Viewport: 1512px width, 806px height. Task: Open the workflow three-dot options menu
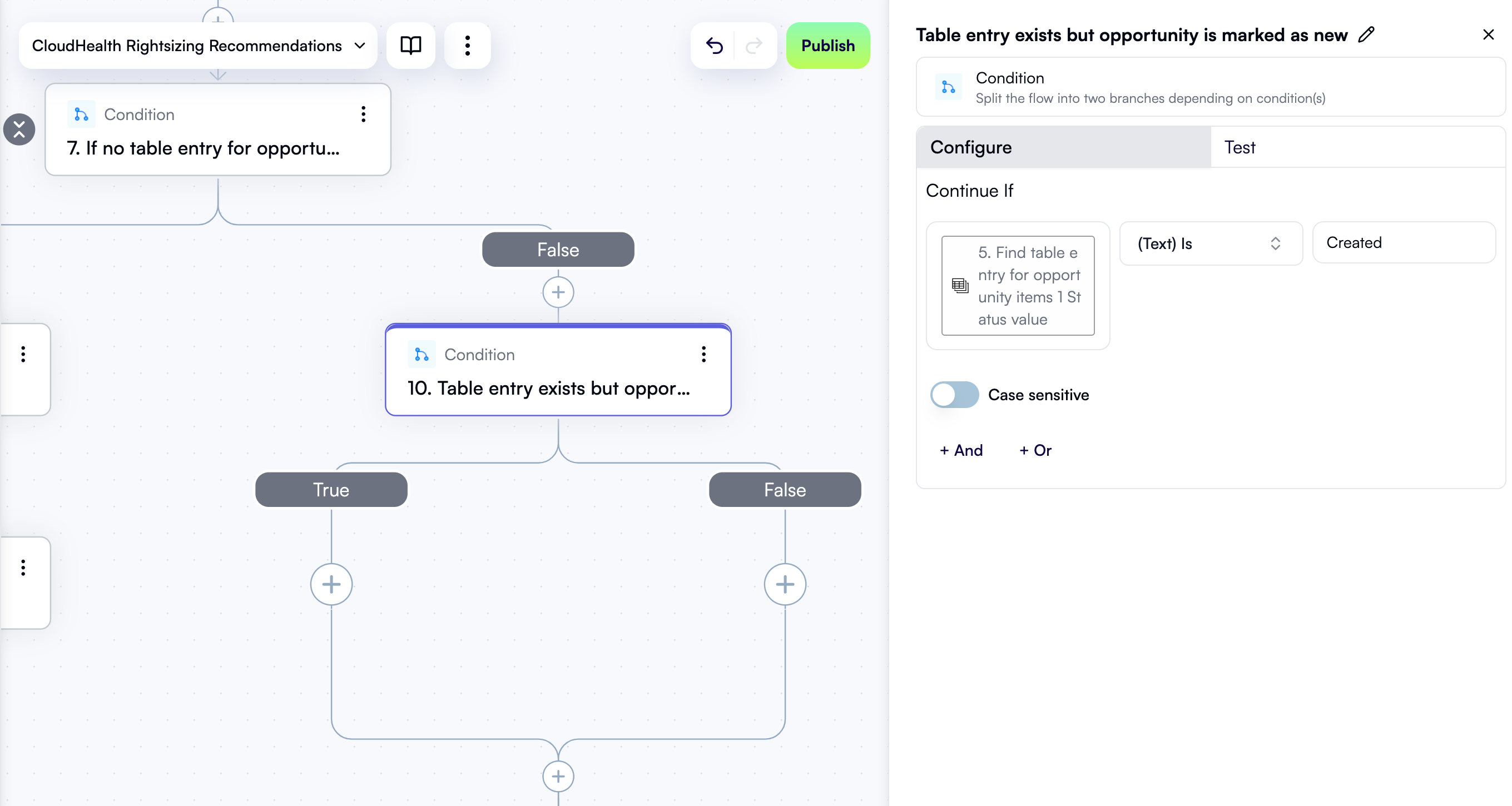tap(467, 45)
